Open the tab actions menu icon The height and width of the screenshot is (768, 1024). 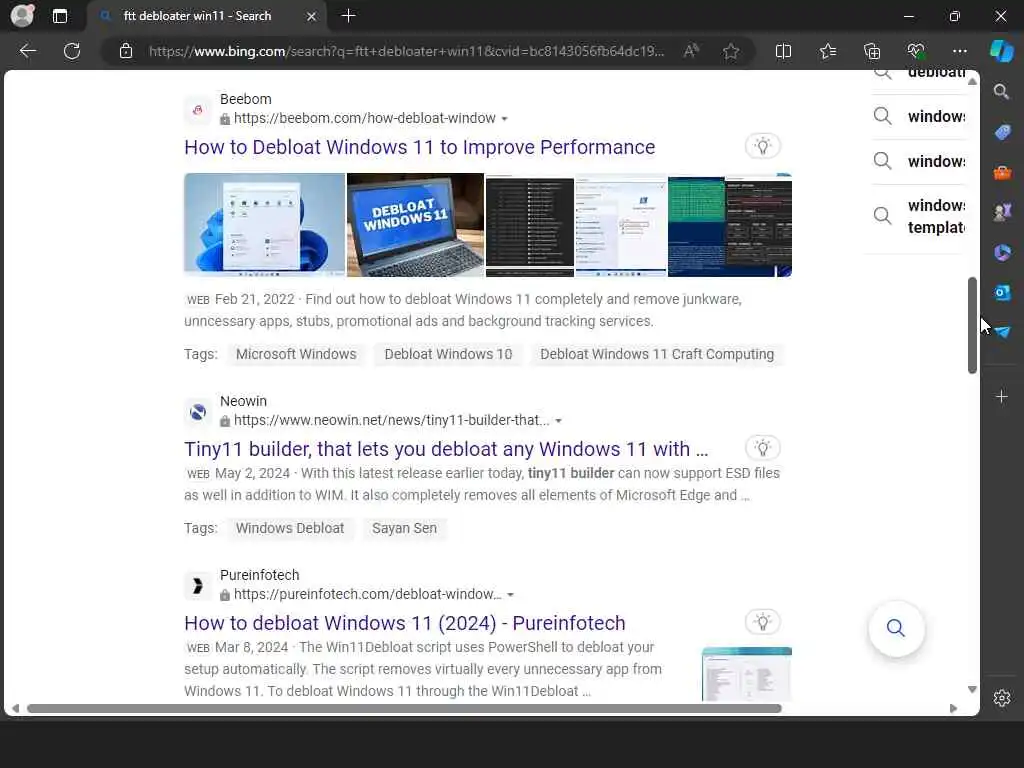coord(59,16)
